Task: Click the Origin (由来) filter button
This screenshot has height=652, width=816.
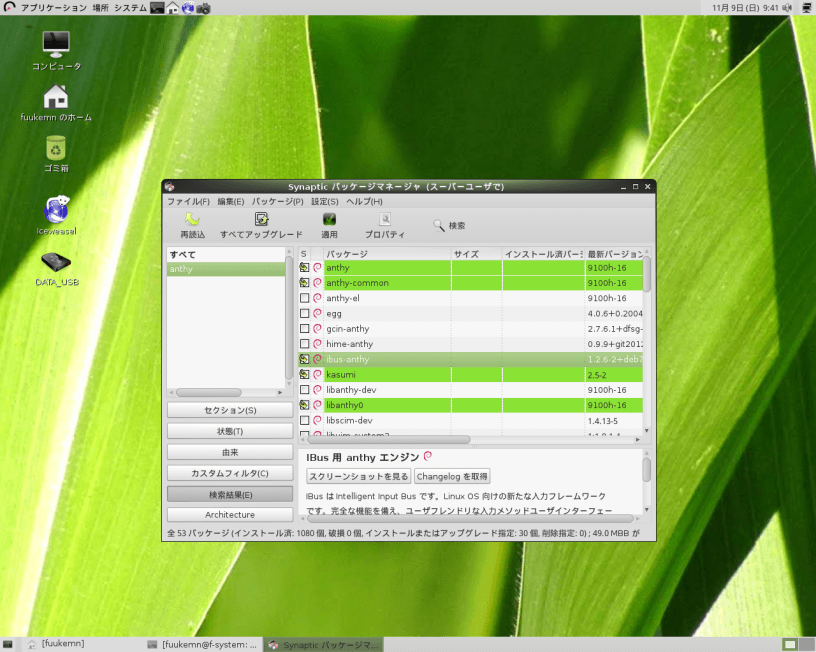Action: click(230, 452)
